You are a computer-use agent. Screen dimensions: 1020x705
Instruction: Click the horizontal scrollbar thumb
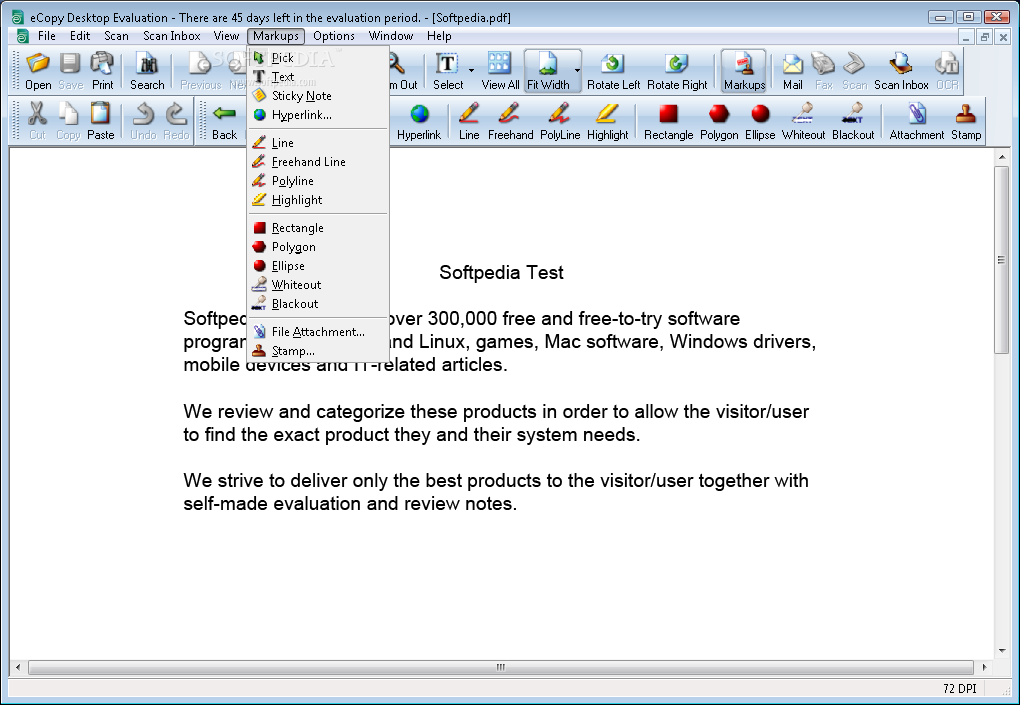point(500,667)
